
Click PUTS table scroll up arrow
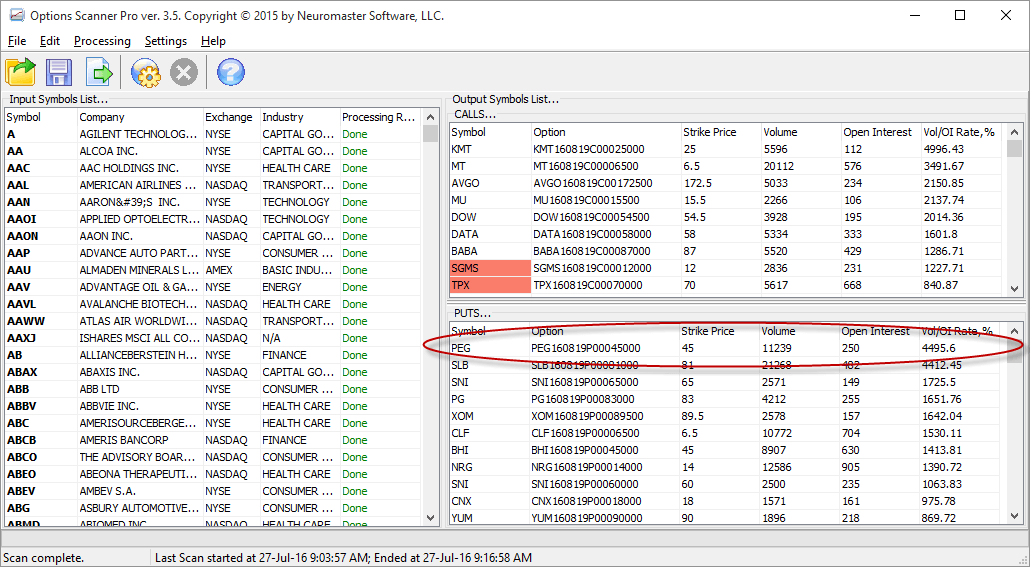(x=1015, y=331)
